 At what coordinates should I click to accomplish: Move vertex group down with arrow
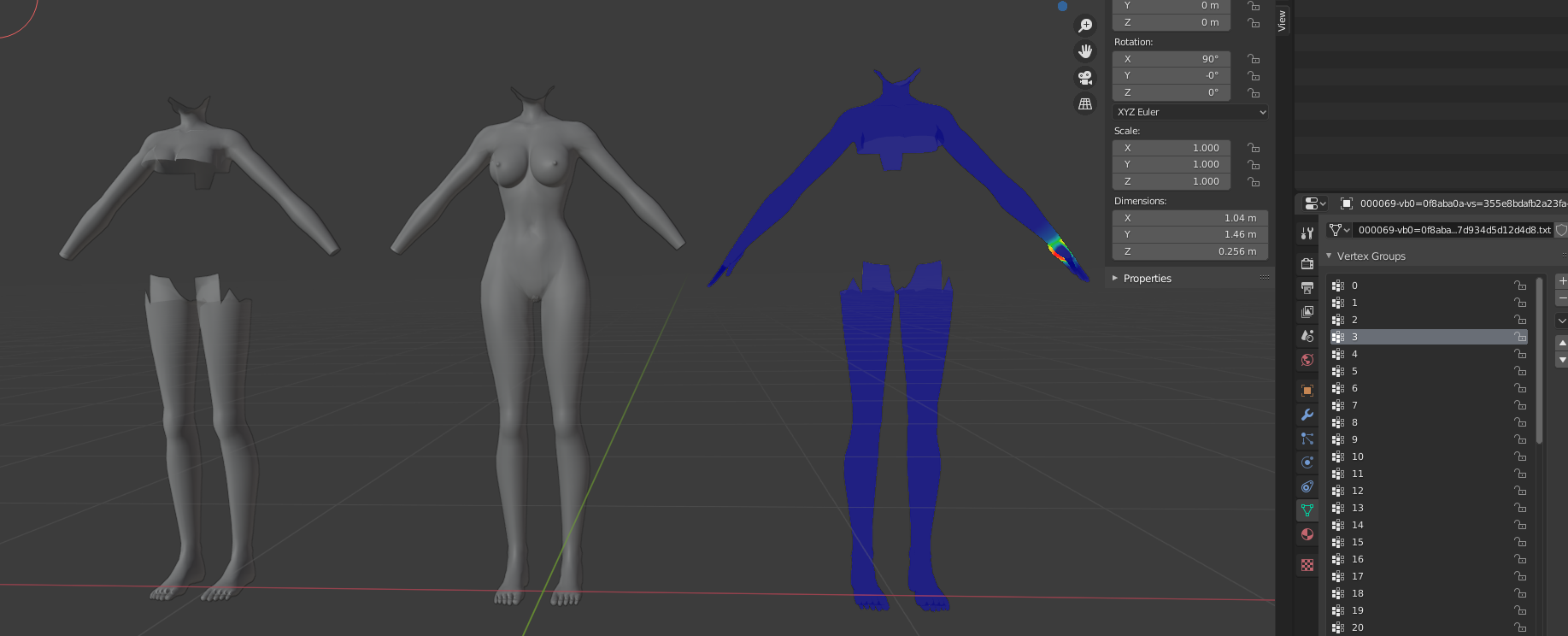(x=1562, y=360)
